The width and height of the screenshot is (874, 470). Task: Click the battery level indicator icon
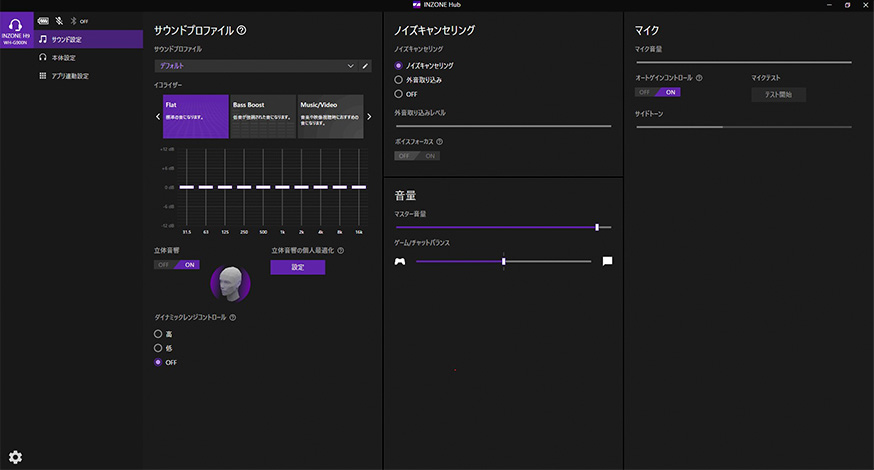(x=42, y=20)
